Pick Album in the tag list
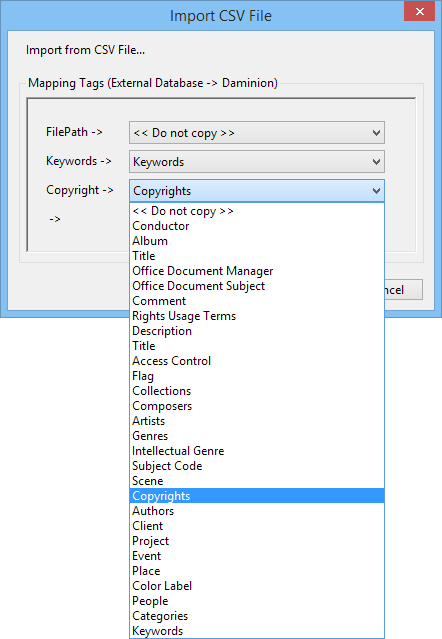The image size is (442, 639). [257, 241]
